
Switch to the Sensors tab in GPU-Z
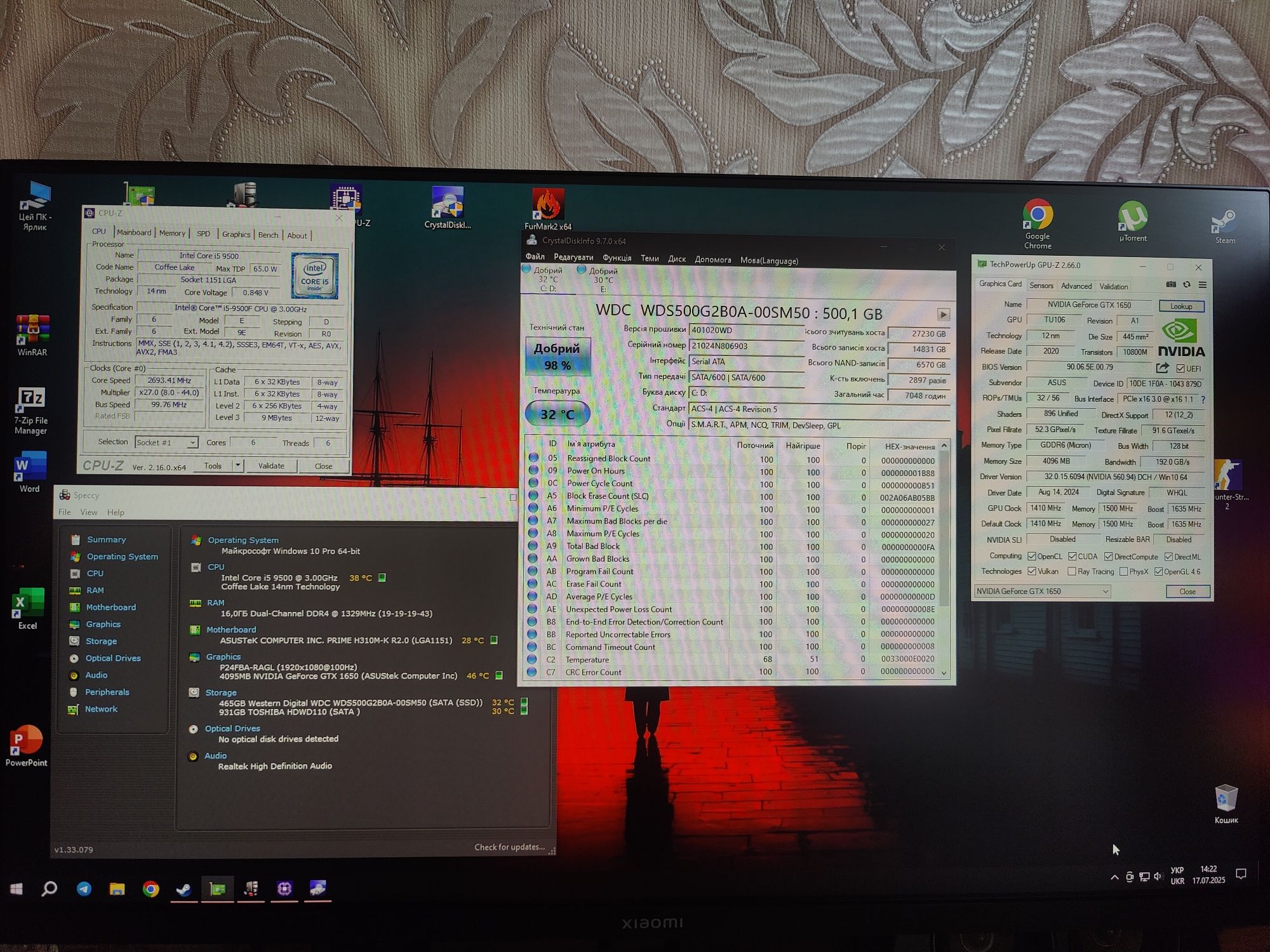pyautogui.click(x=1041, y=286)
